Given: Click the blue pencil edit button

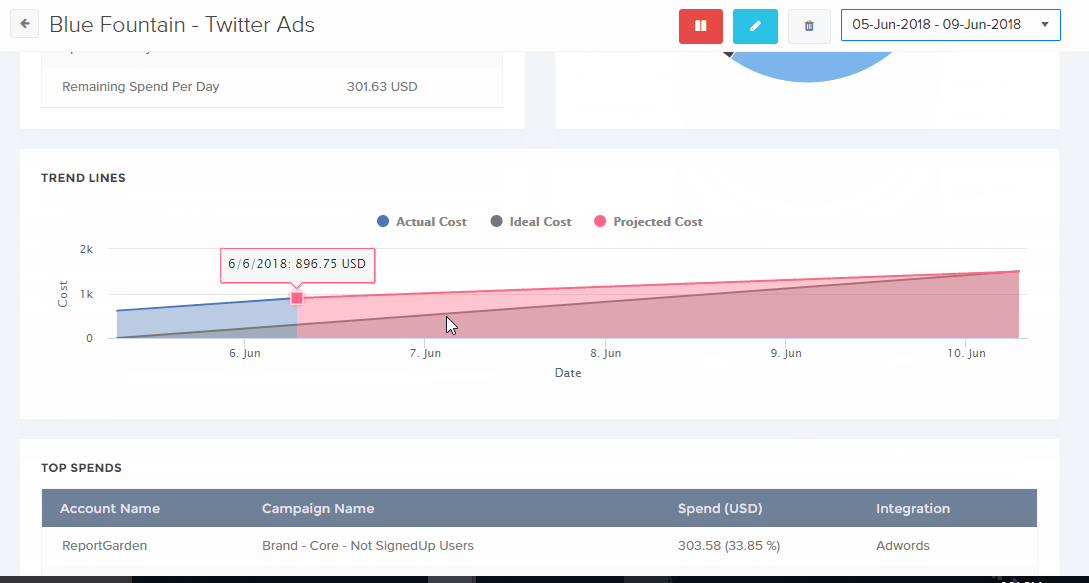Looking at the screenshot, I should point(755,26).
